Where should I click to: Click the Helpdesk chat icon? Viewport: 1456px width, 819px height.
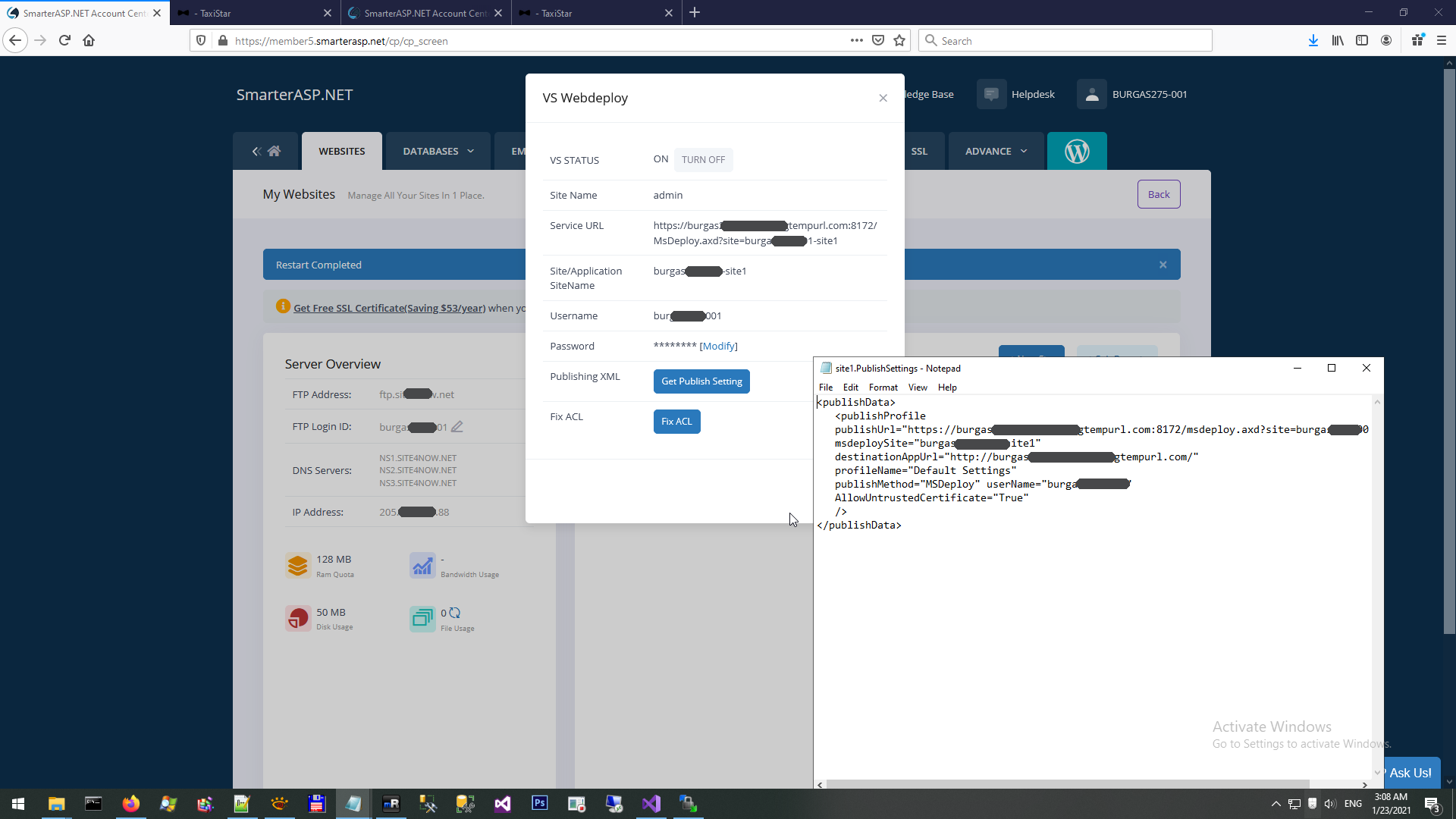990,95
